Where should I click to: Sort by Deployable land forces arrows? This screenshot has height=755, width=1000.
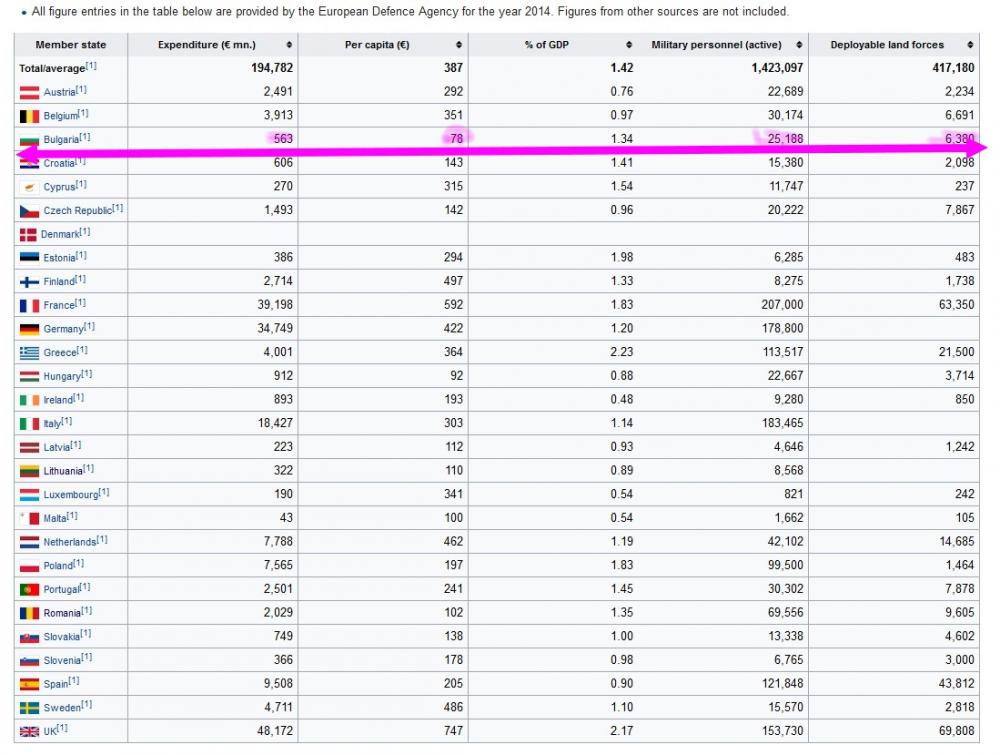(970, 45)
